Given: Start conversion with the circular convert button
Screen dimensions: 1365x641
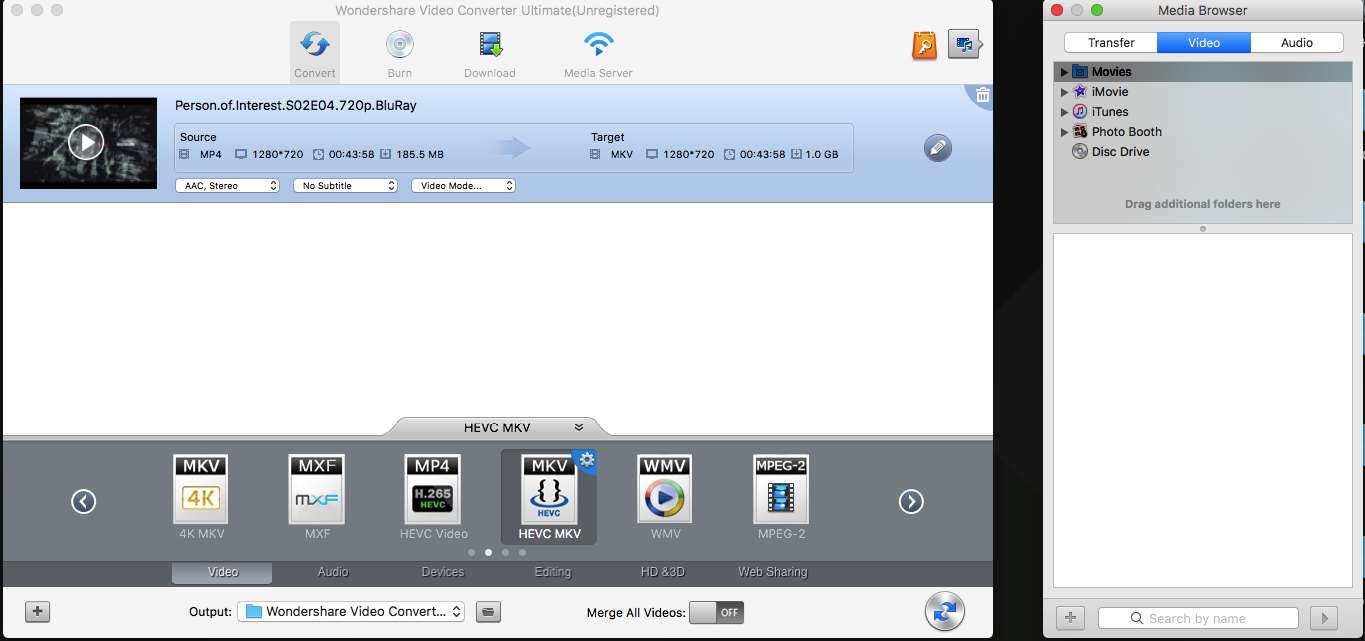Looking at the screenshot, I should point(944,612).
